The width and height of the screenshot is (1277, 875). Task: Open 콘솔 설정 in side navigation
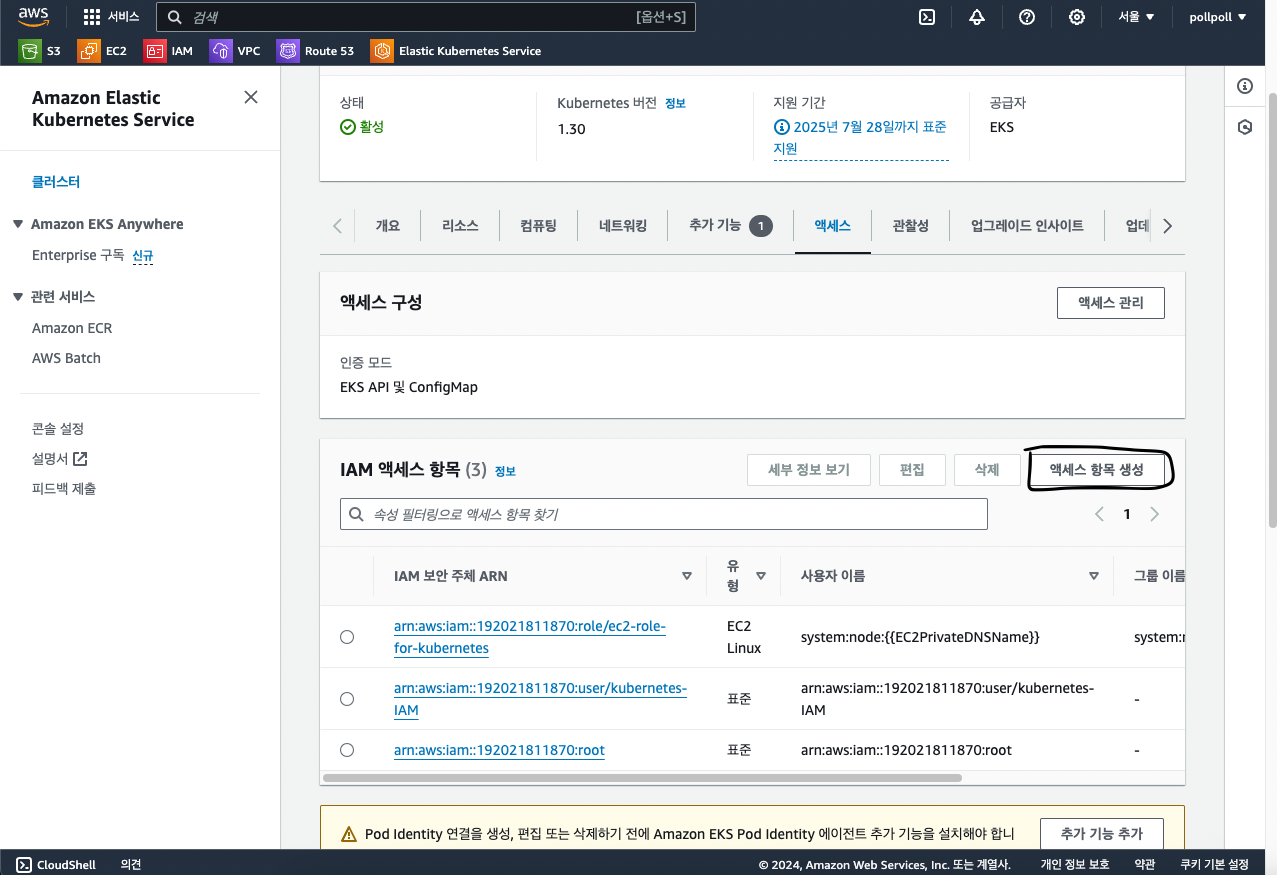pos(58,429)
